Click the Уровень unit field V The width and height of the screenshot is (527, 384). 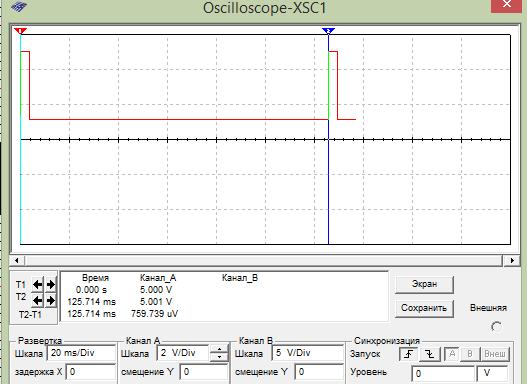[492, 374]
